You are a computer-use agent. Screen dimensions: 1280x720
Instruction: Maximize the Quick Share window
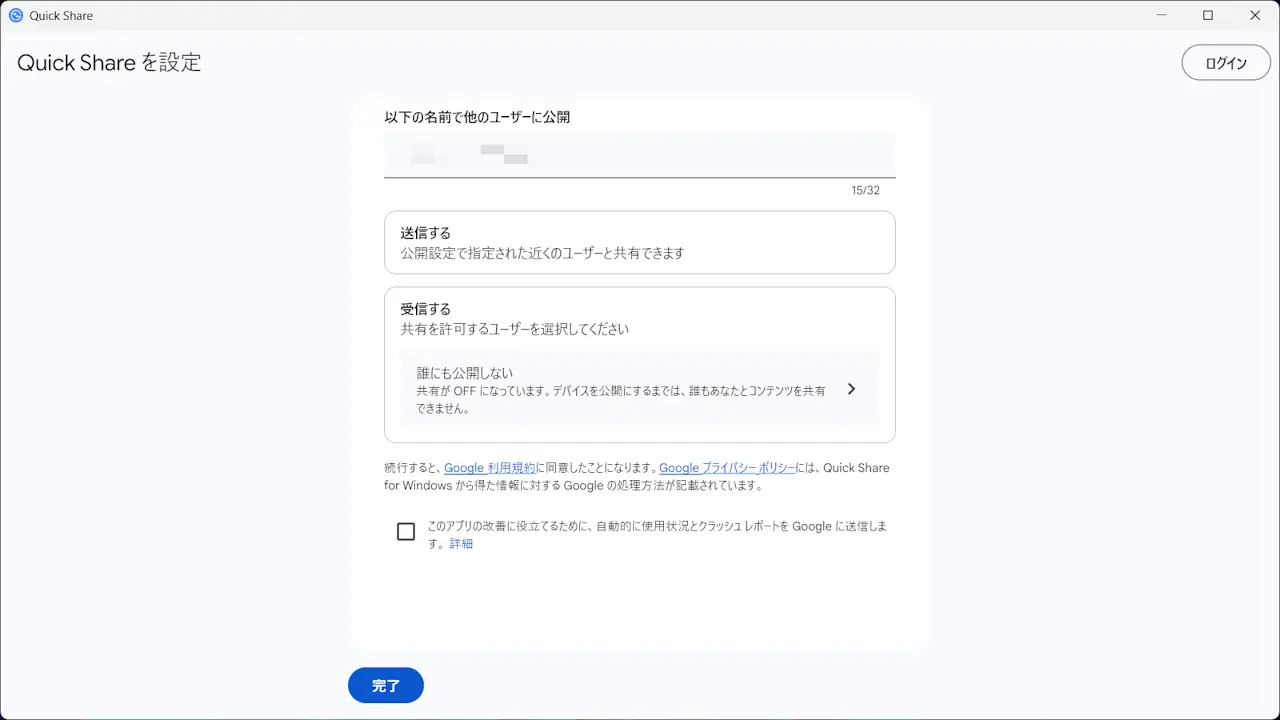pyautogui.click(x=1208, y=15)
